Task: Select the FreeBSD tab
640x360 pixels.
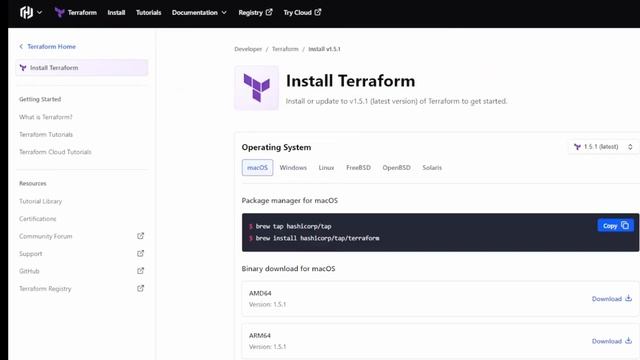Action: coord(358,168)
